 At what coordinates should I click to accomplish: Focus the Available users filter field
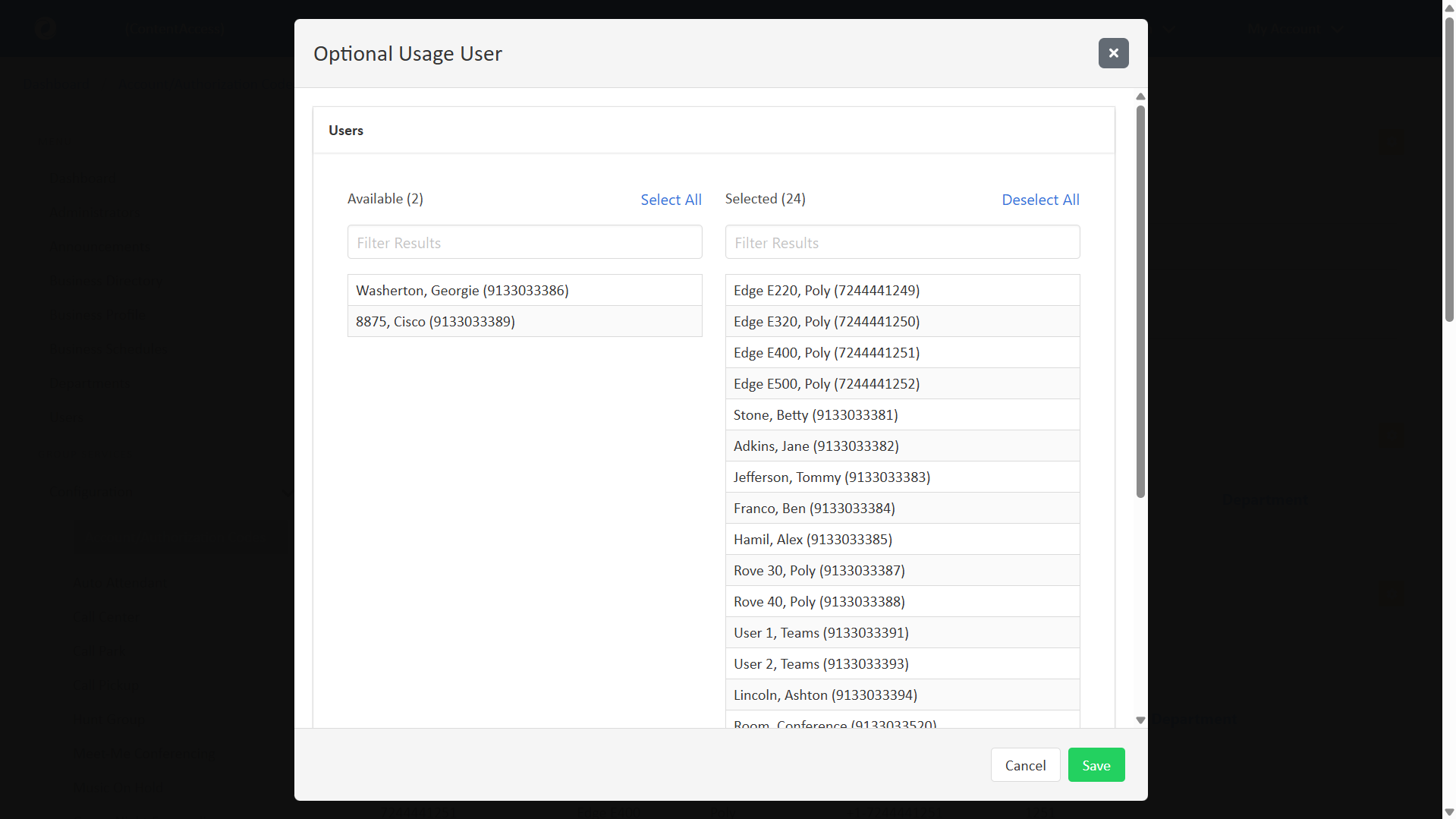coord(524,242)
